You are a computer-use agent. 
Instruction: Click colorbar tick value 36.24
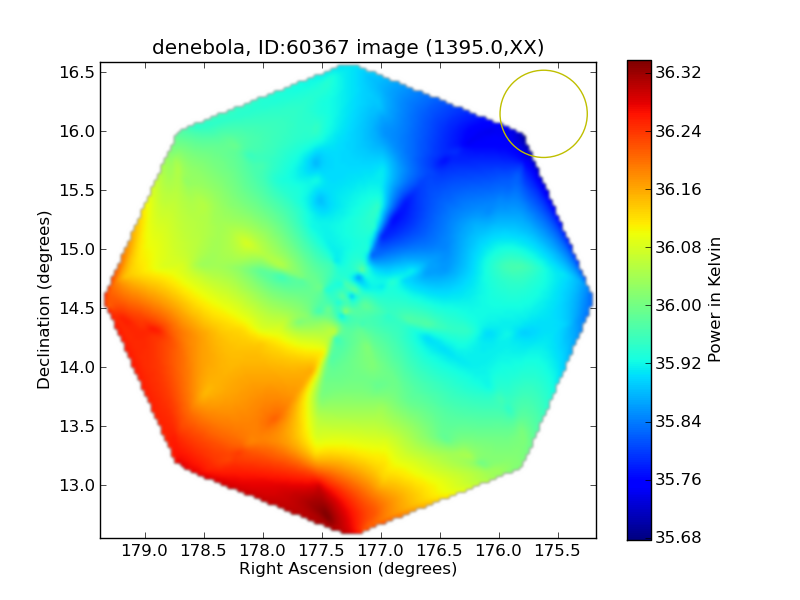678,131
